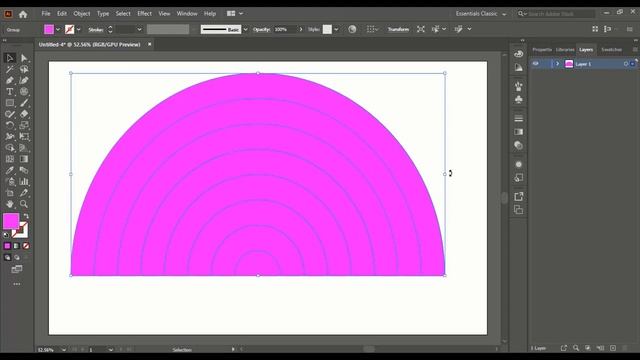
Task: Open Recolor Artwork wheel icon
Action: (352, 29)
